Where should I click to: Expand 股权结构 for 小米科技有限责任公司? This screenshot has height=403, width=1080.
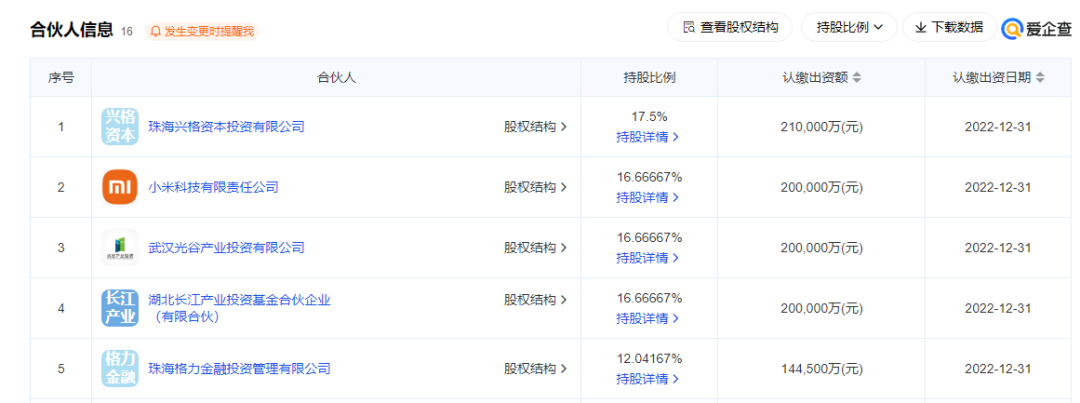[x=535, y=187]
